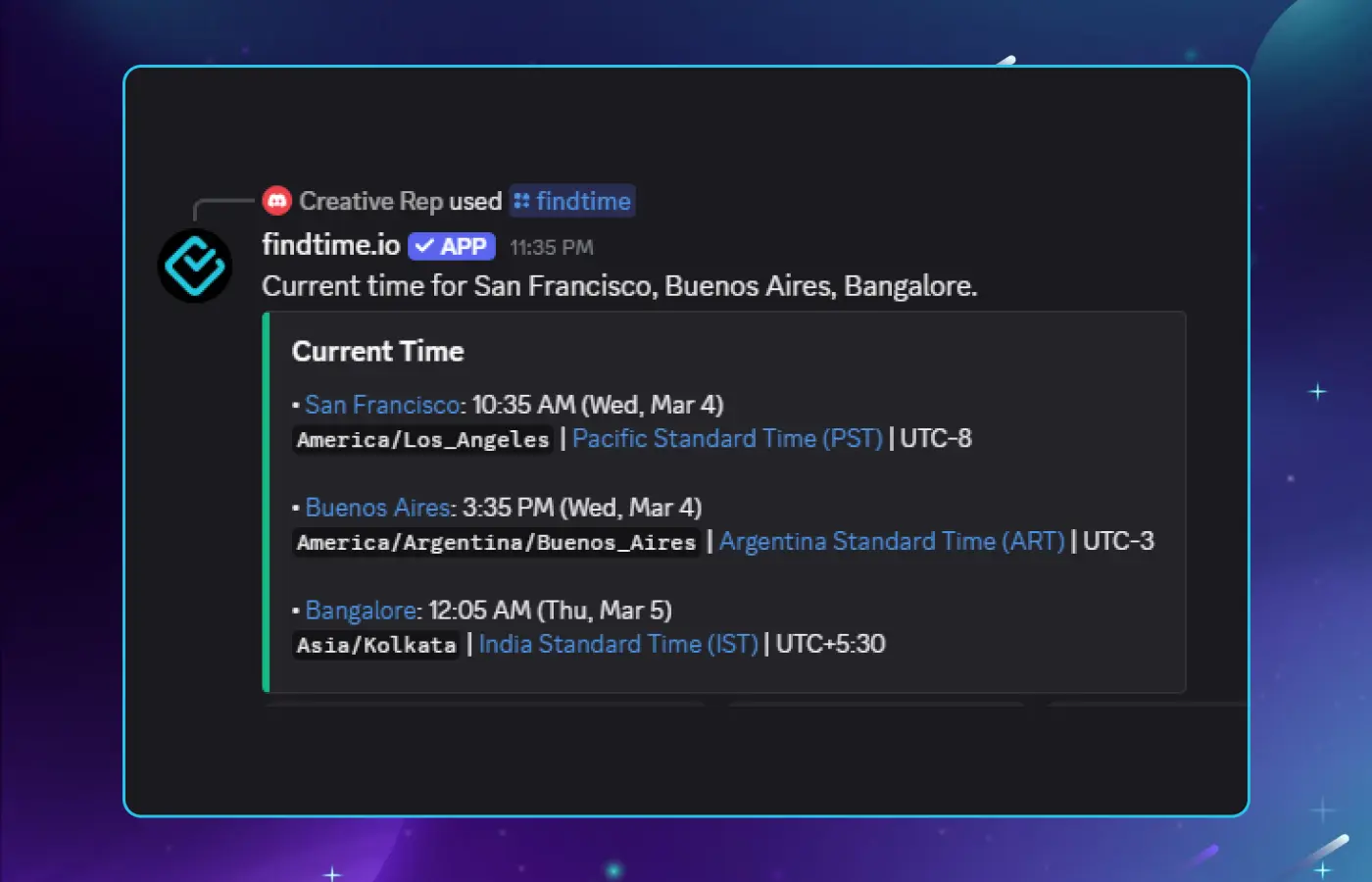This screenshot has height=882, width=1372.
Task: Open the San Francisco city link
Action: point(382,405)
